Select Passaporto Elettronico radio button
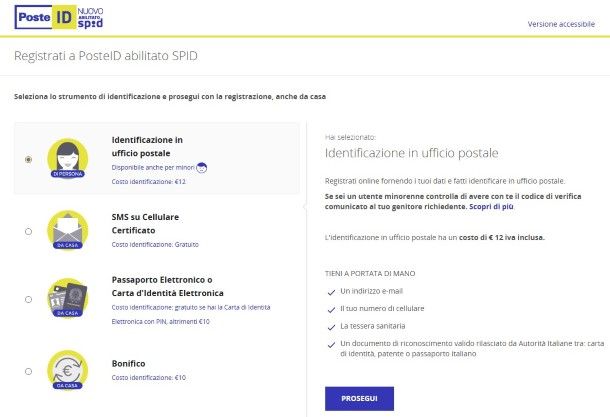The width and height of the screenshot is (610, 417). [x=28, y=300]
